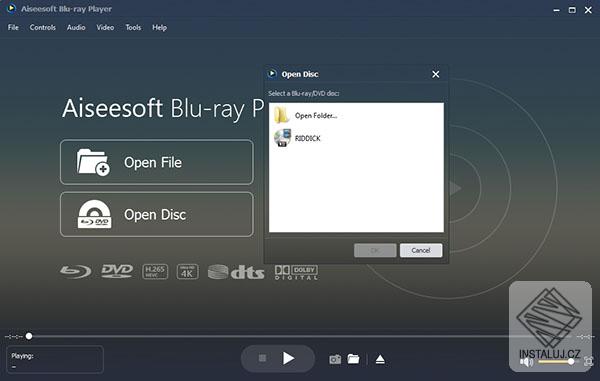Click the progress bar handle knob

[x=29, y=336]
